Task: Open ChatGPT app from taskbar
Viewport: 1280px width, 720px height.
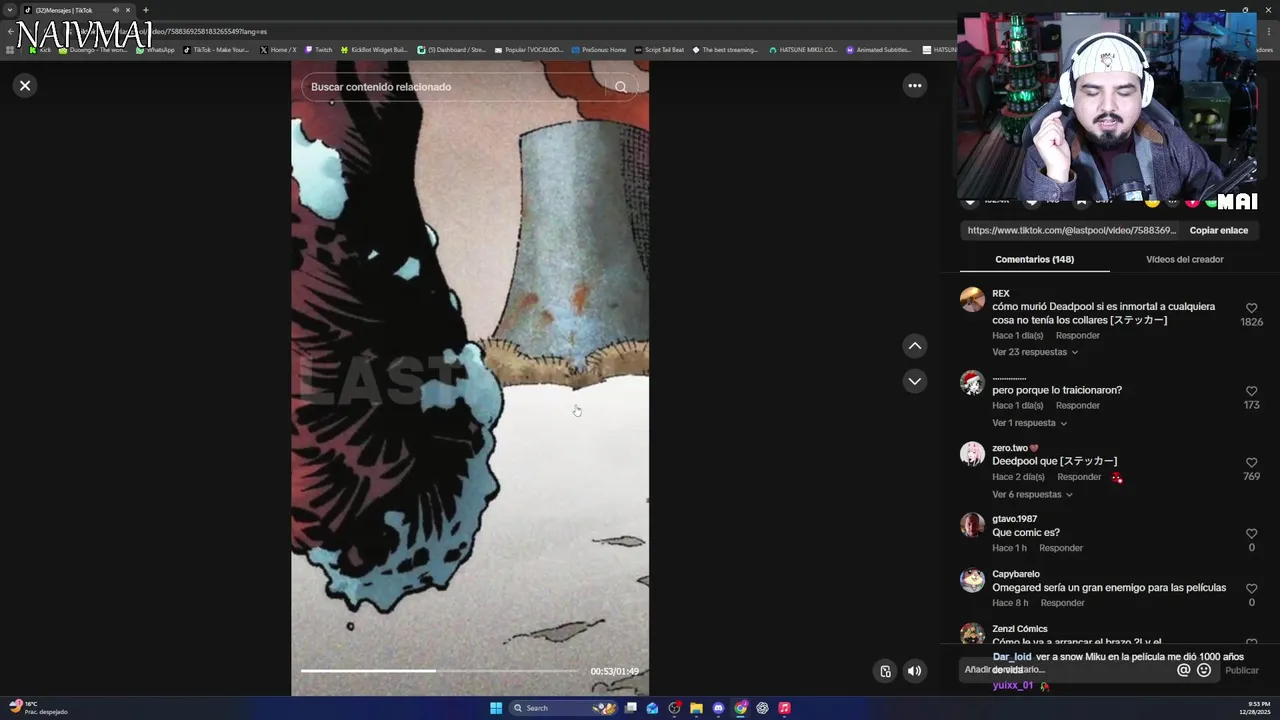Action: (762, 708)
